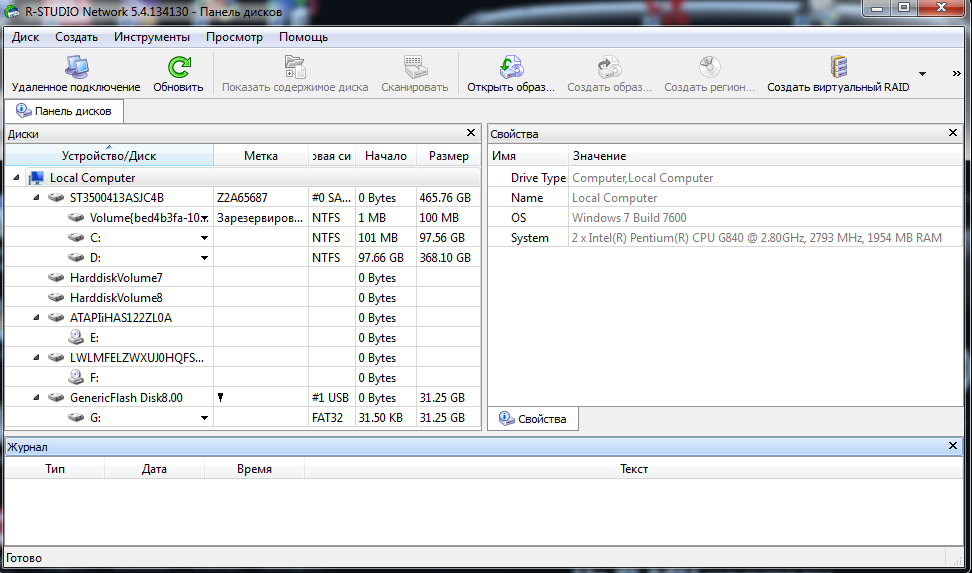Click the LWLMFELZWXUJ0HQFS device icon
972x573 pixels.
click(x=56, y=358)
